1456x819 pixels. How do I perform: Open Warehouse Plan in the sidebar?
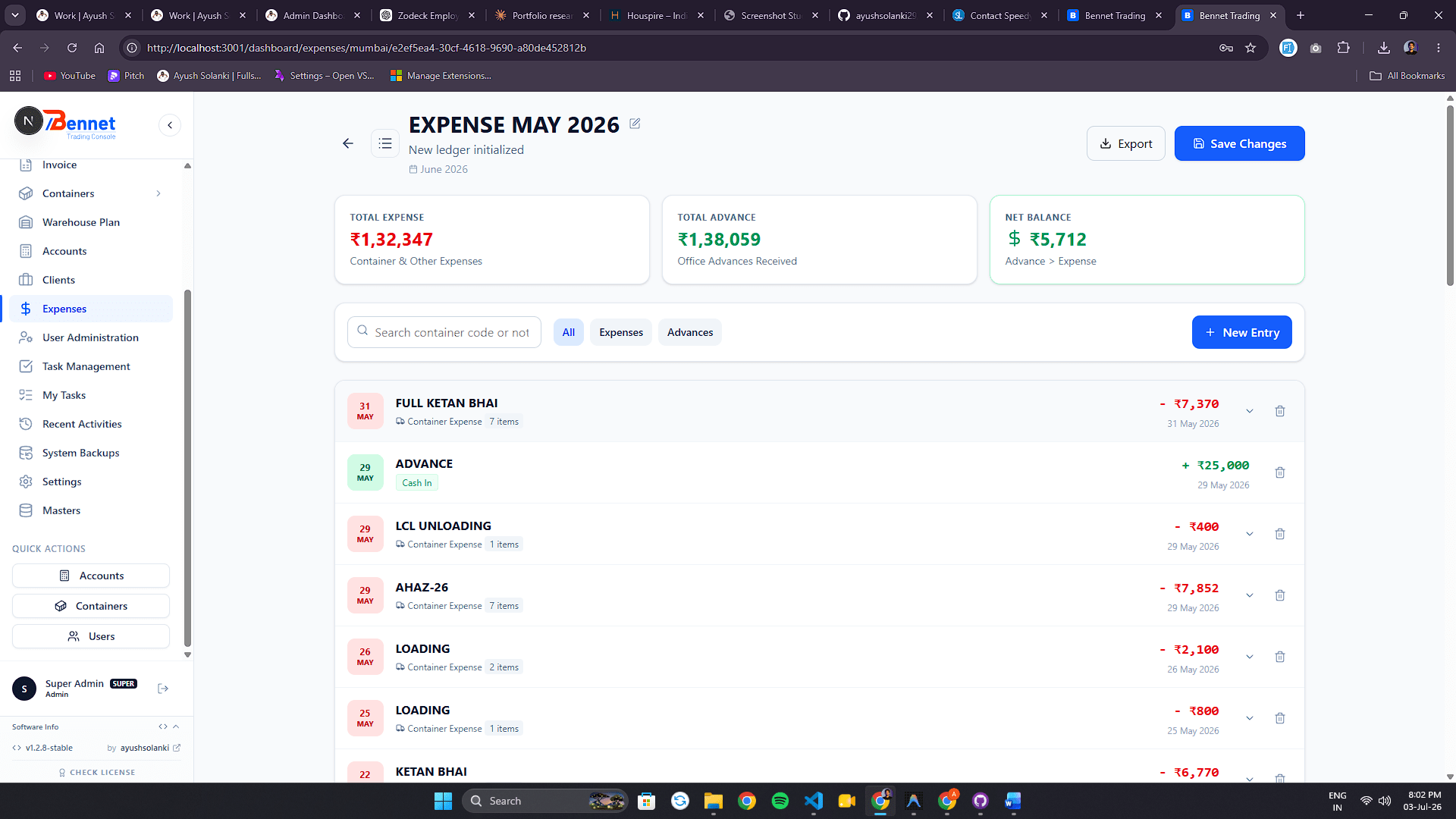[91, 222]
